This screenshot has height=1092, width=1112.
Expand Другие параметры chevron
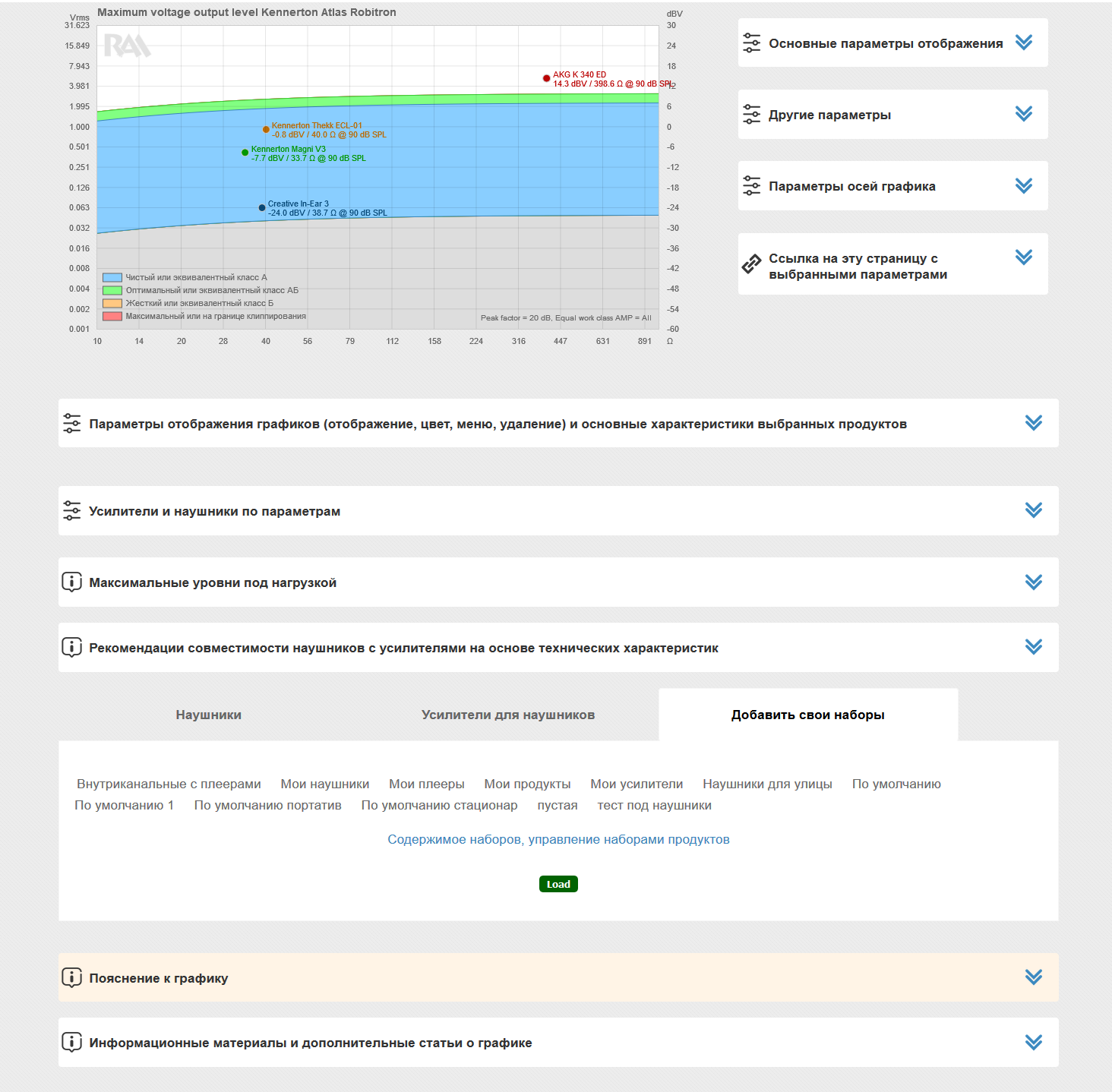(1024, 114)
